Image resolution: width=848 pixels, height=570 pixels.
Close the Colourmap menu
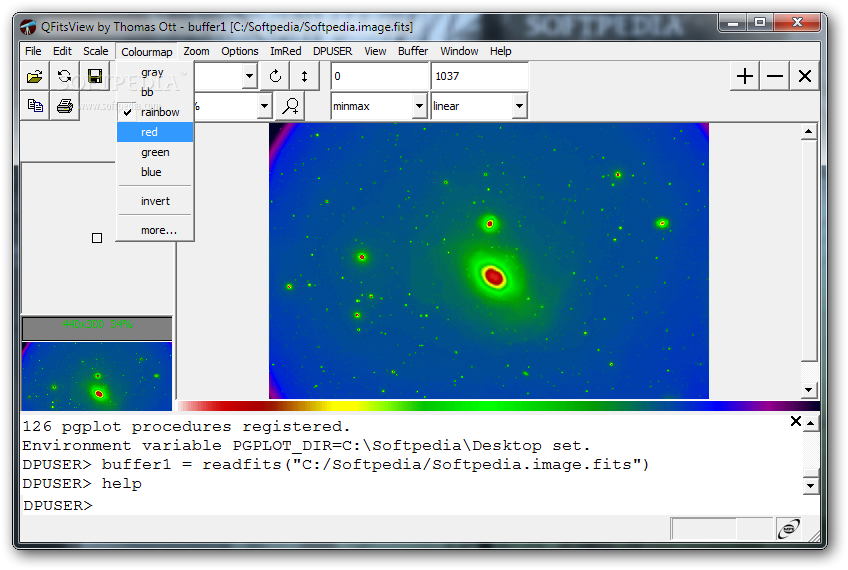(x=147, y=51)
